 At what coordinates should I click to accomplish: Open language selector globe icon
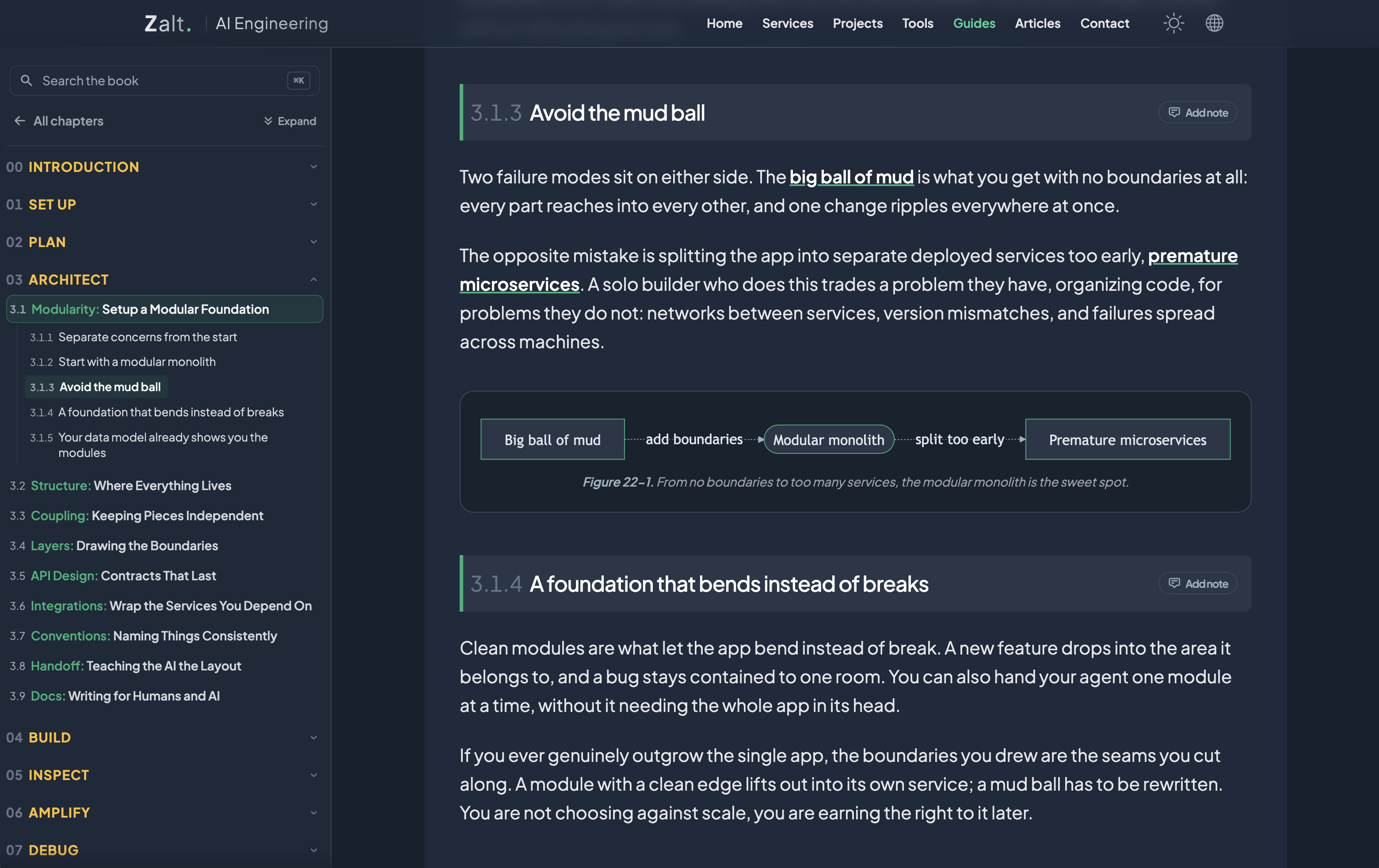(x=1214, y=23)
